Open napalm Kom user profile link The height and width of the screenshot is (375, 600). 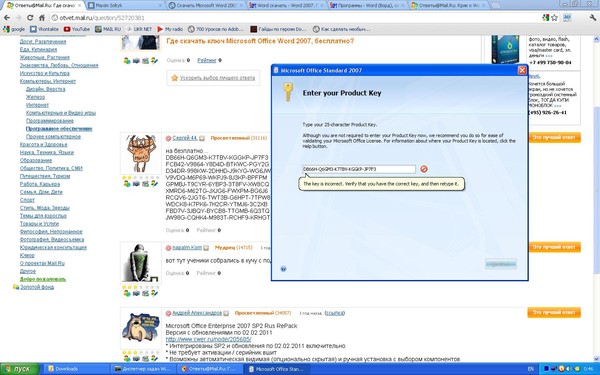(187, 248)
